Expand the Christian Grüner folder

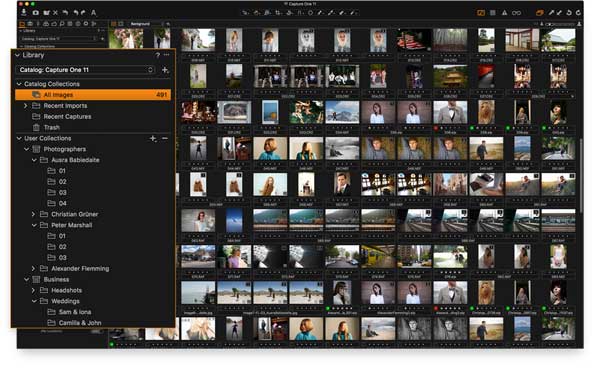(x=34, y=214)
